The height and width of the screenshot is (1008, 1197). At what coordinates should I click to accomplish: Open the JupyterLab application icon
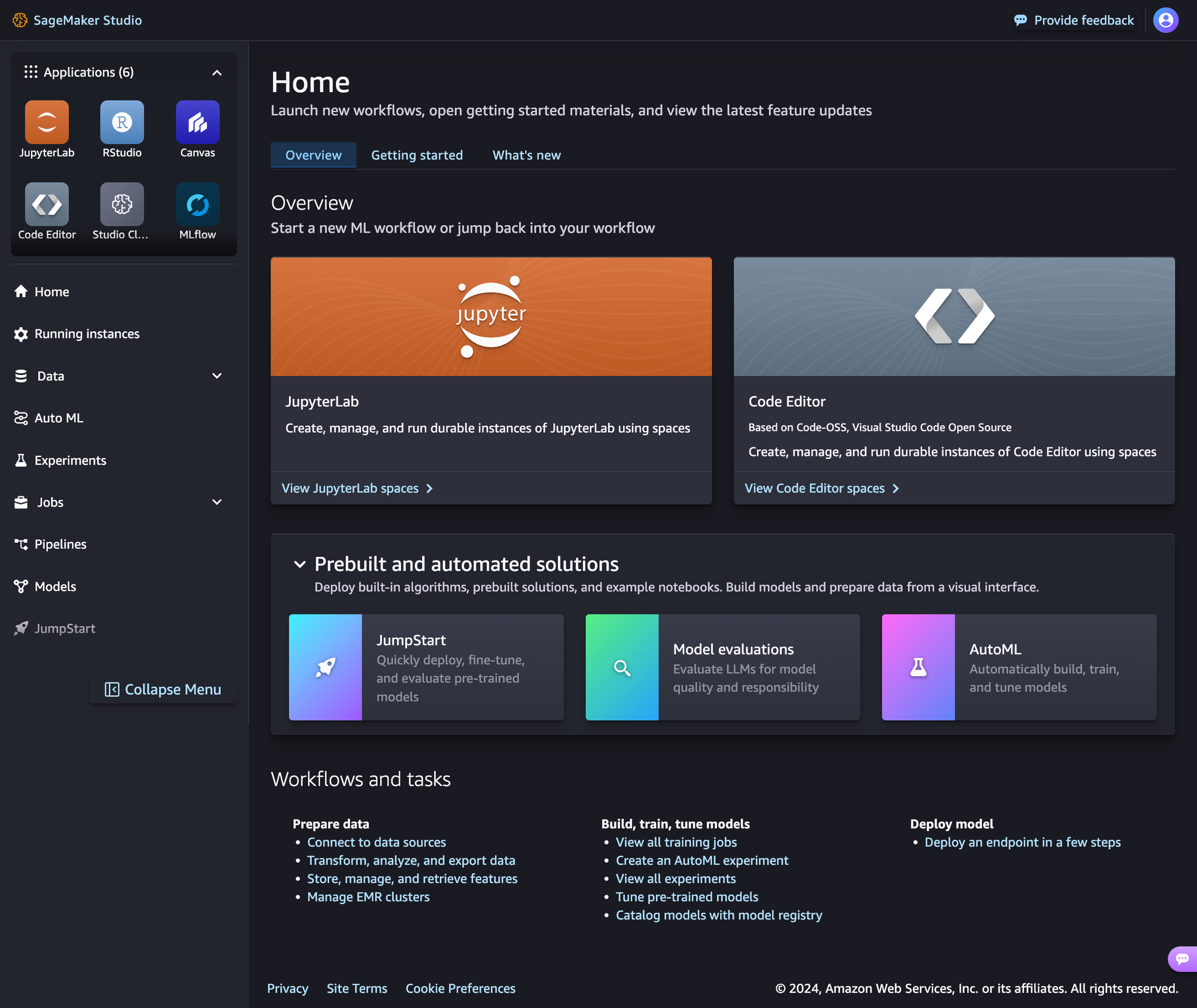pos(47,122)
